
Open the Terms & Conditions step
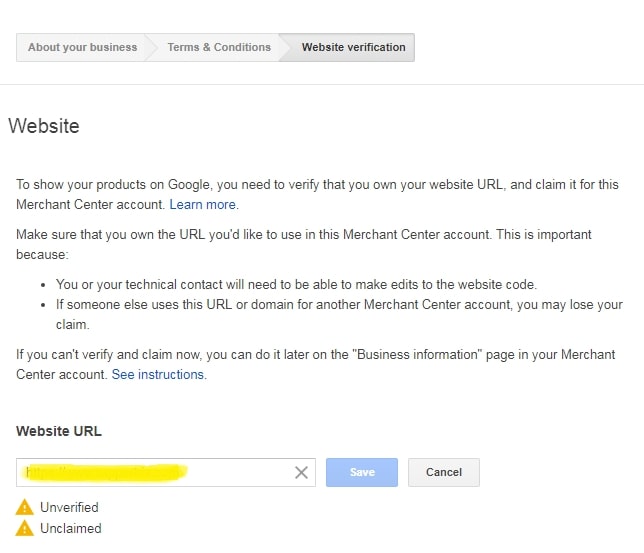(x=219, y=47)
